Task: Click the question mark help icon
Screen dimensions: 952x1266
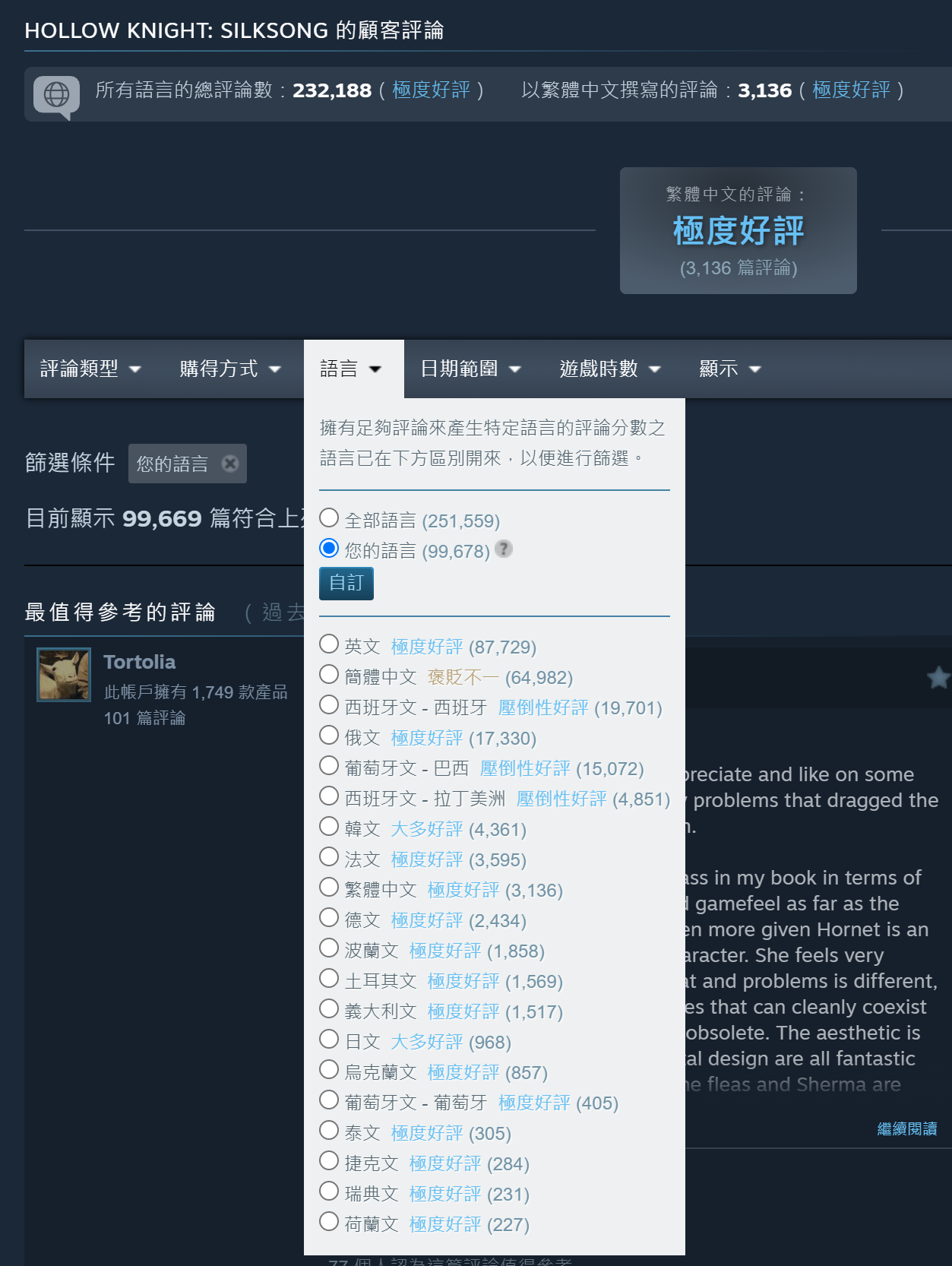Action: (x=503, y=549)
